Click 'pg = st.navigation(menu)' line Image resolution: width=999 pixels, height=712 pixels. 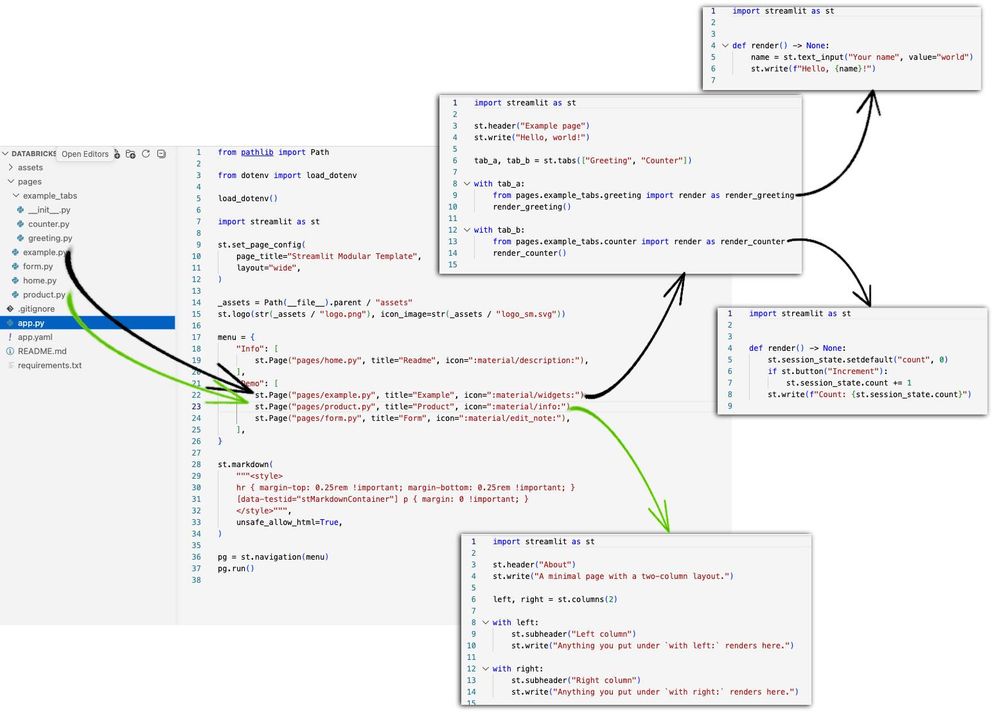pos(273,557)
